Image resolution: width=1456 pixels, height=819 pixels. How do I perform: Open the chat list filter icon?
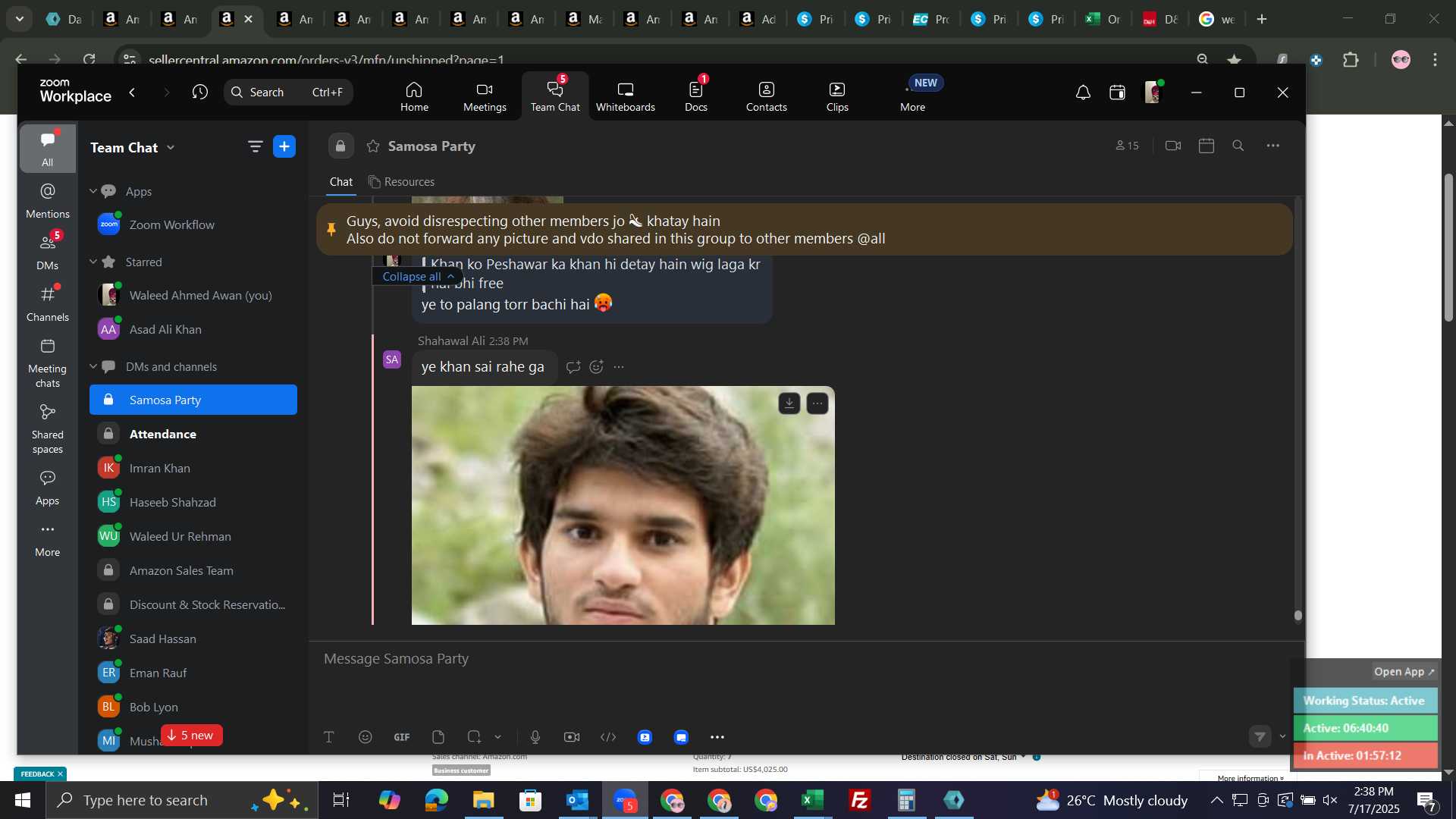click(x=255, y=147)
